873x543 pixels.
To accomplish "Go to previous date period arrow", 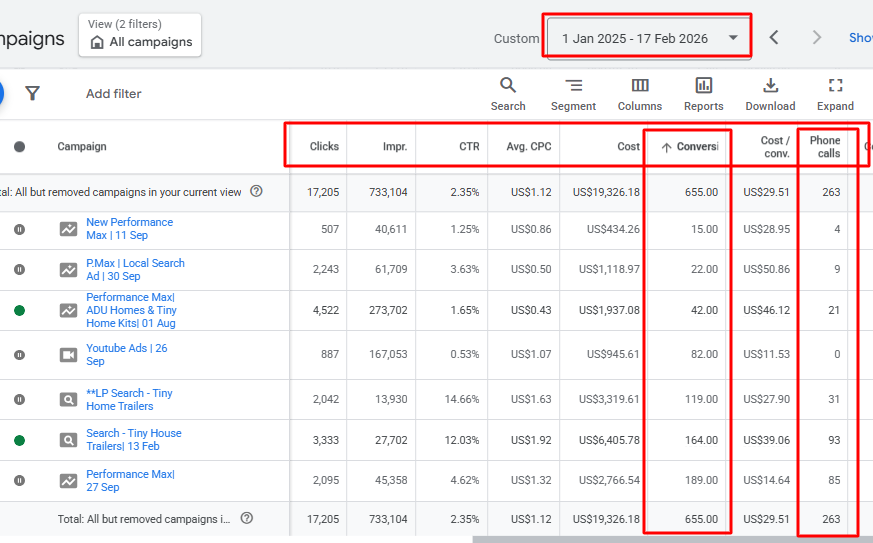I will (774, 37).
